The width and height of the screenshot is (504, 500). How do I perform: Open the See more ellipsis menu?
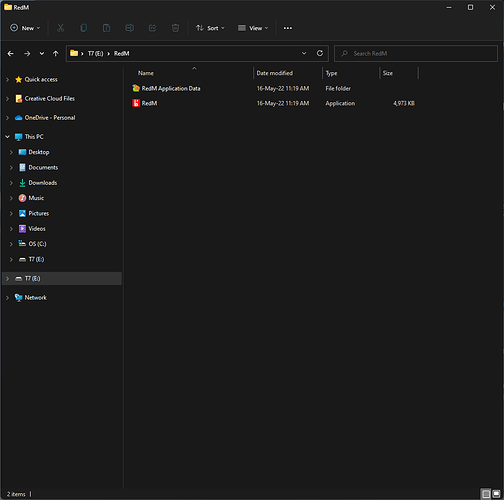coord(288,28)
